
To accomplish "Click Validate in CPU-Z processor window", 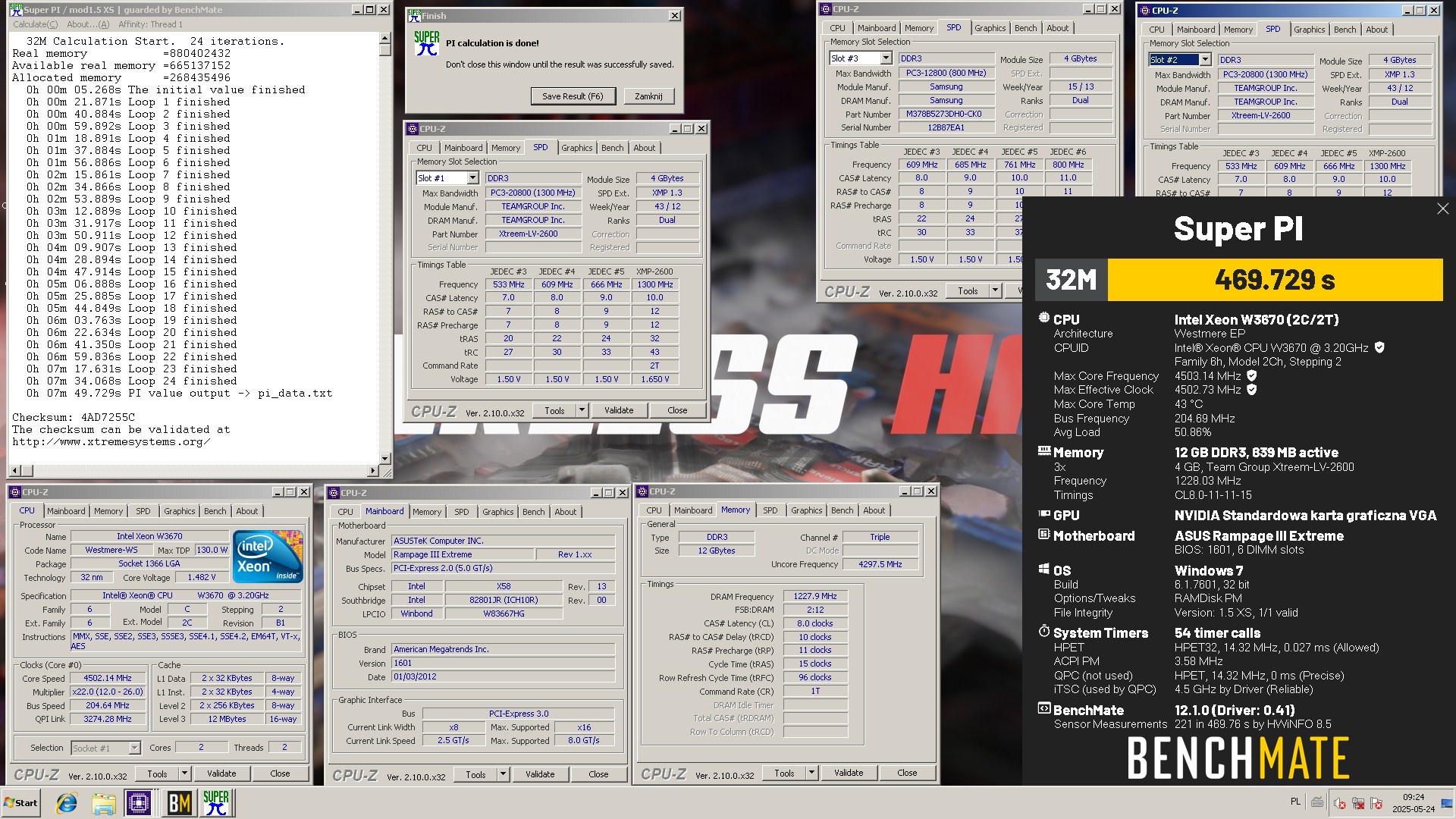I will click(221, 773).
